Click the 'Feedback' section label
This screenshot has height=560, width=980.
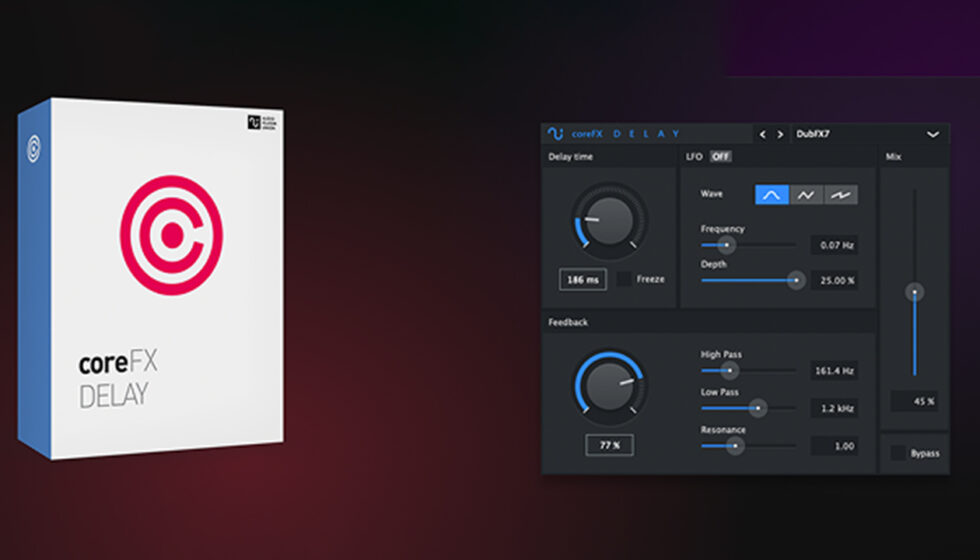pyautogui.click(x=568, y=322)
